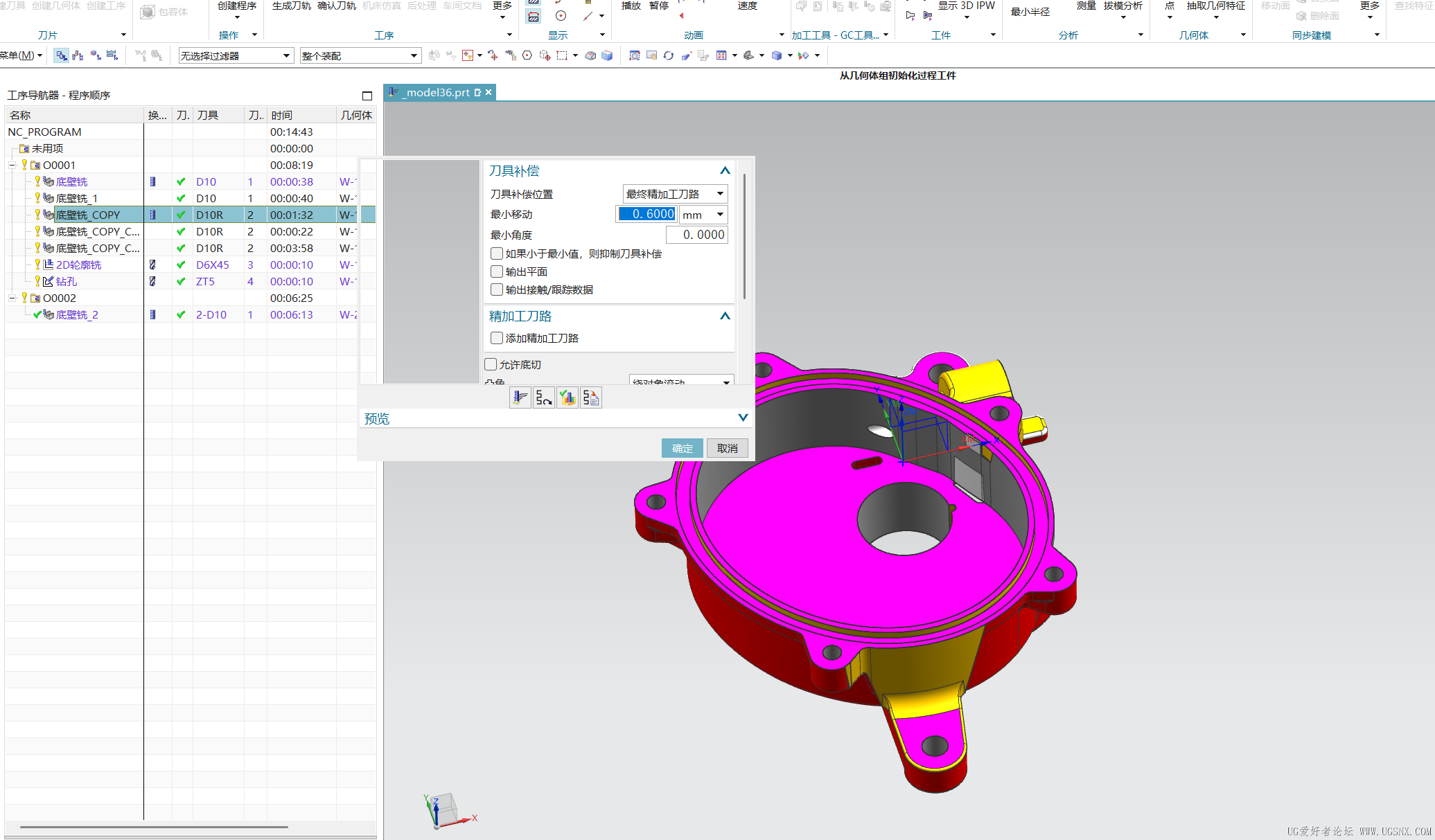Click the 确认刀轨 ribbon button
Viewport: 1435px width, 840px height.
(337, 6)
